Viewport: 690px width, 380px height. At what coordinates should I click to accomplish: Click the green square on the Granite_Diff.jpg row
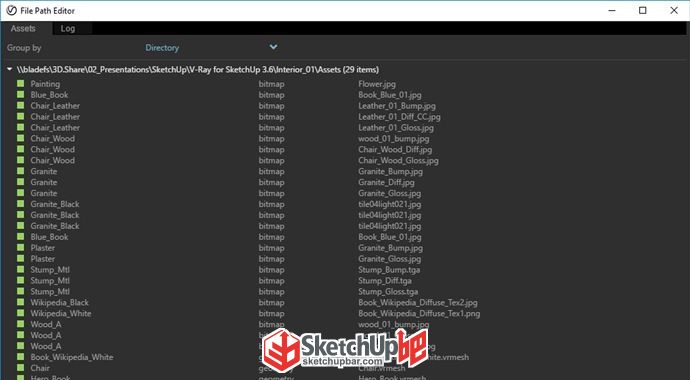(20, 182)
